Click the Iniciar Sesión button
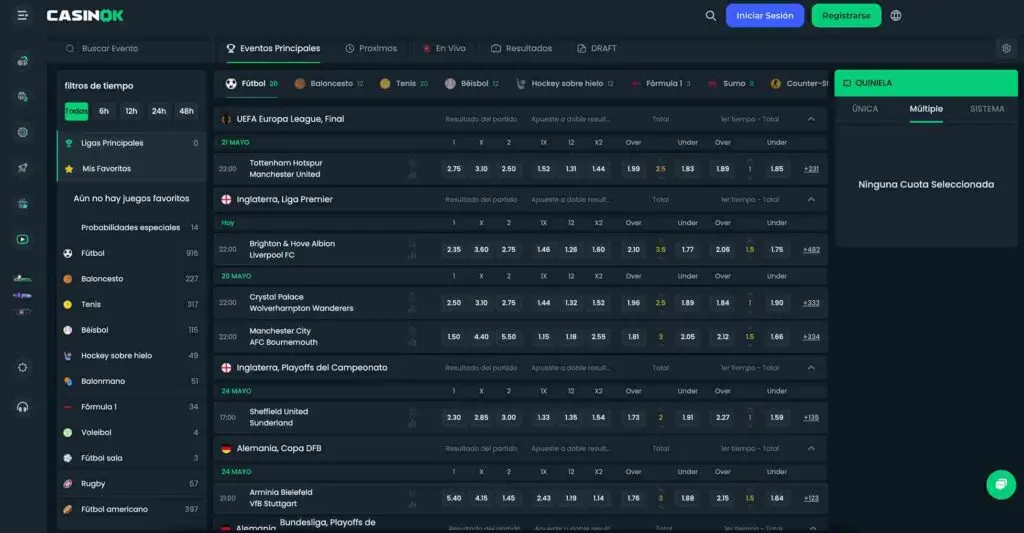 pyautogui.click(x=765, y=16)
